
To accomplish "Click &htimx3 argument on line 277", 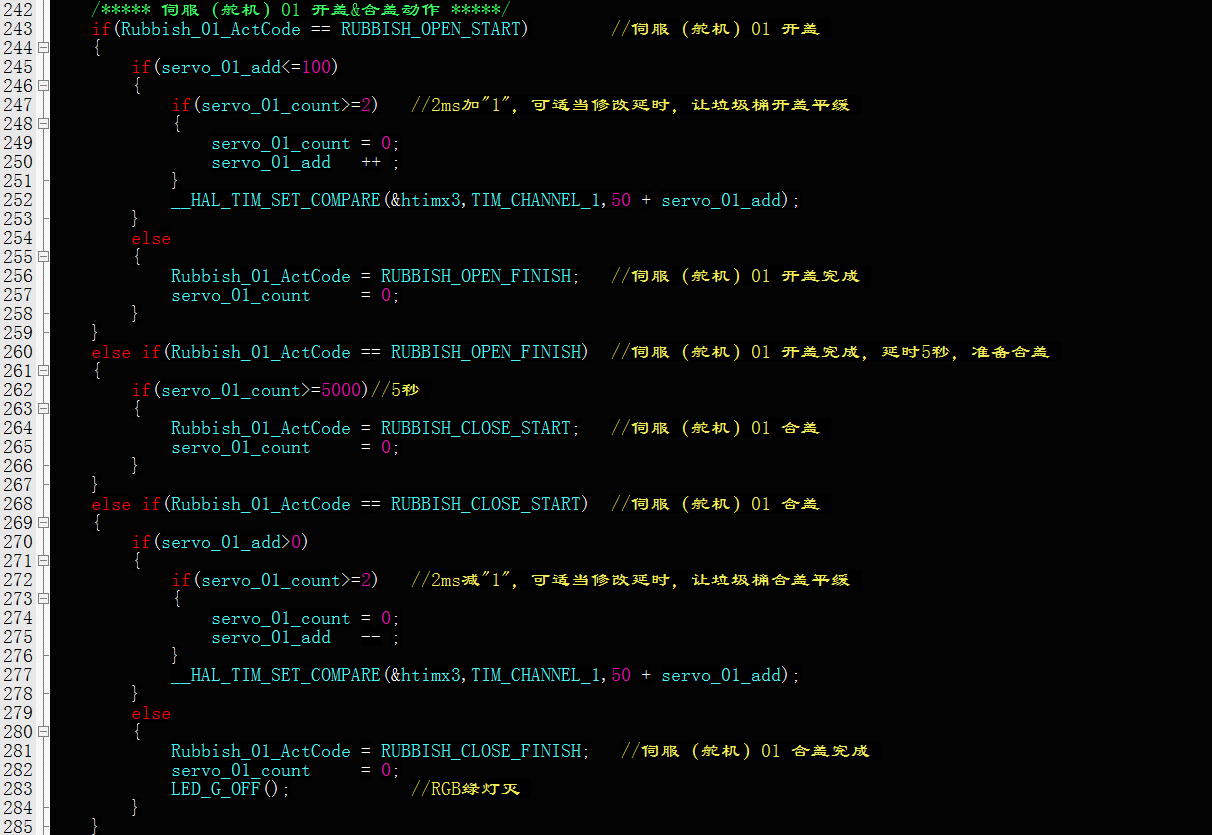I will pyautogui.click(x=425, y=675).
